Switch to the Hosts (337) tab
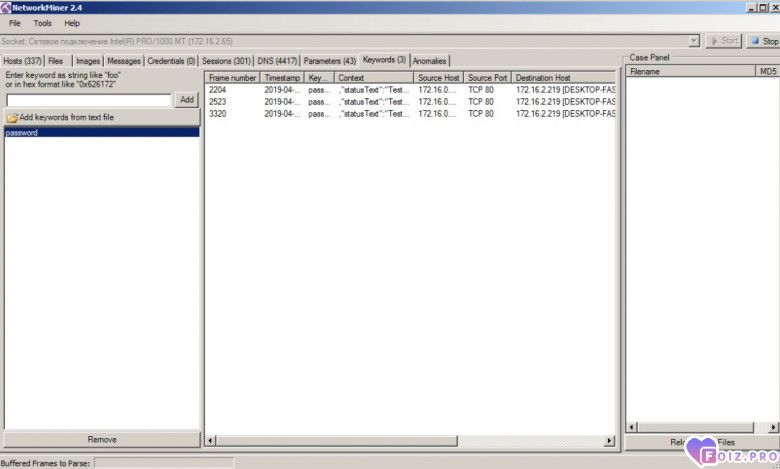 pyautogui.click(x=22, y=61)
